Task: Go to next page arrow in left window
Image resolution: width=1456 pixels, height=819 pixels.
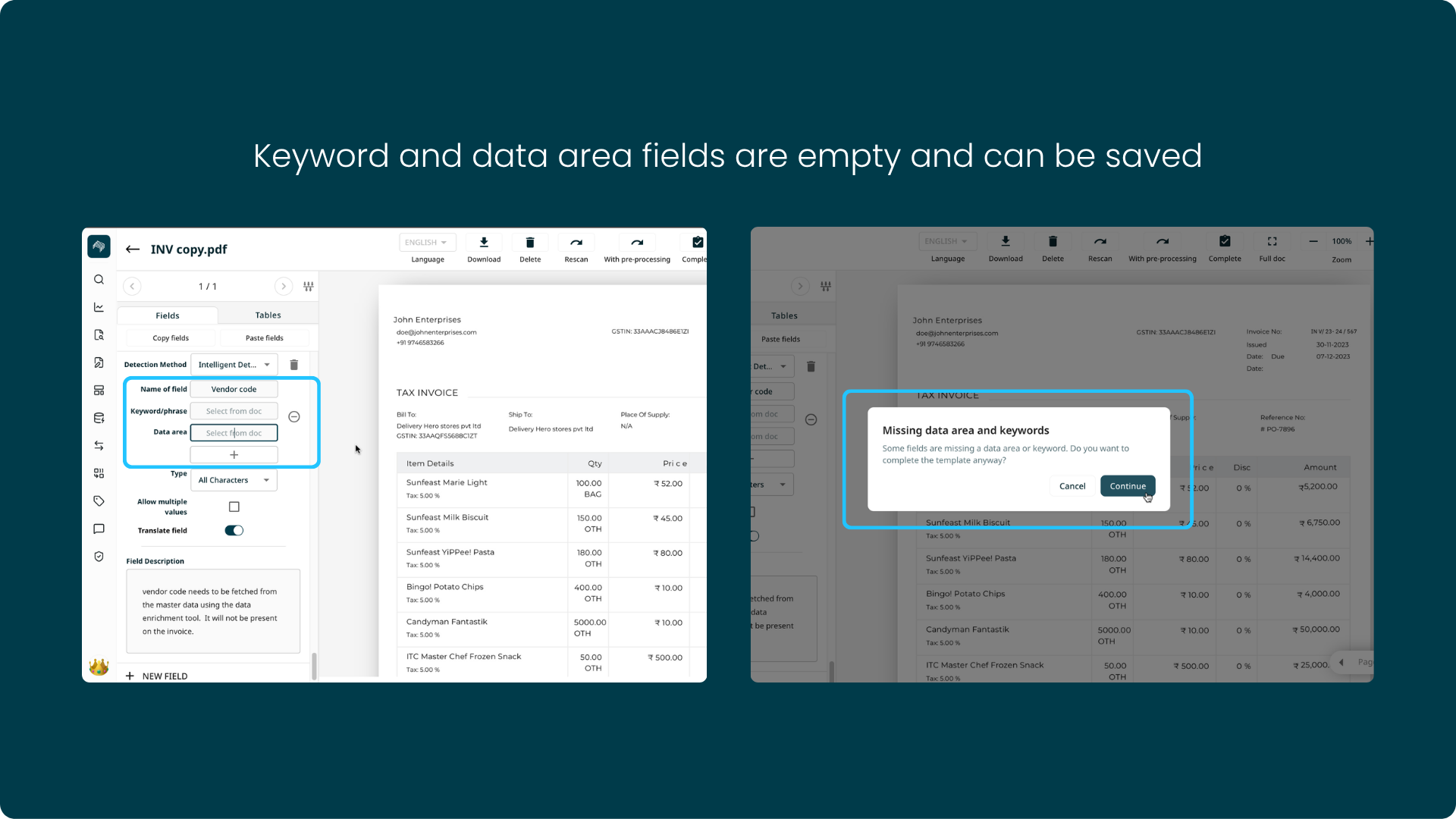Action: coord(284,287)
